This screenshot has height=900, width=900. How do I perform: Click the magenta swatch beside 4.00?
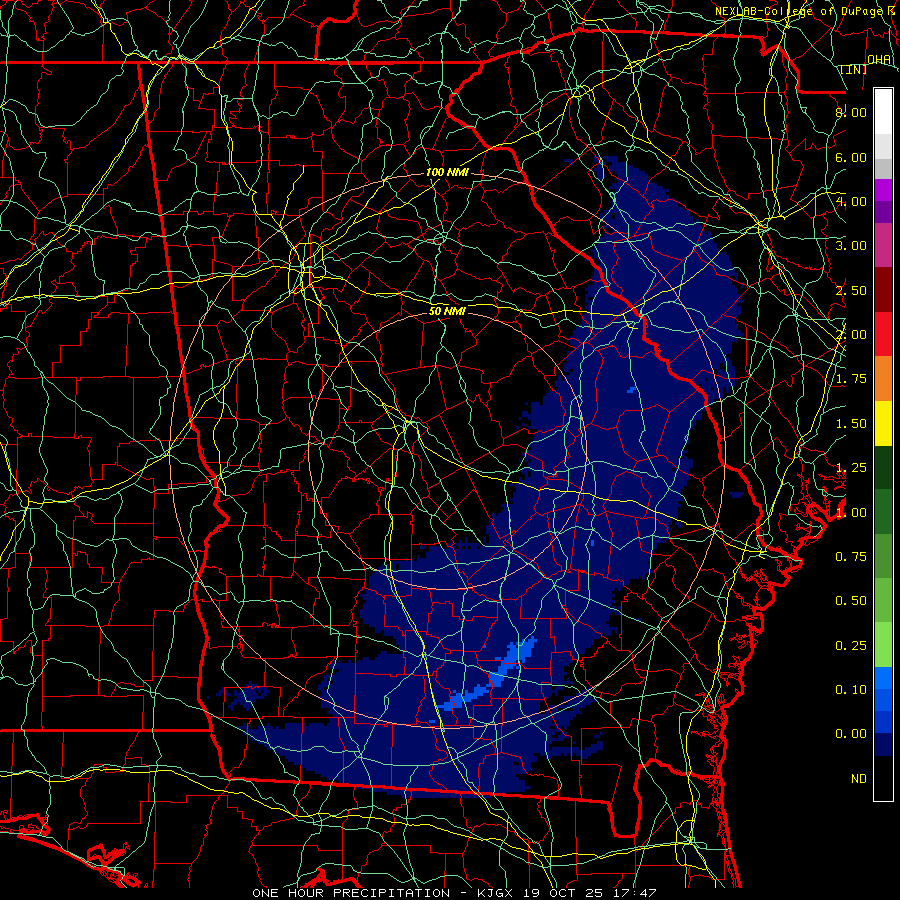[x=883, y=190]
